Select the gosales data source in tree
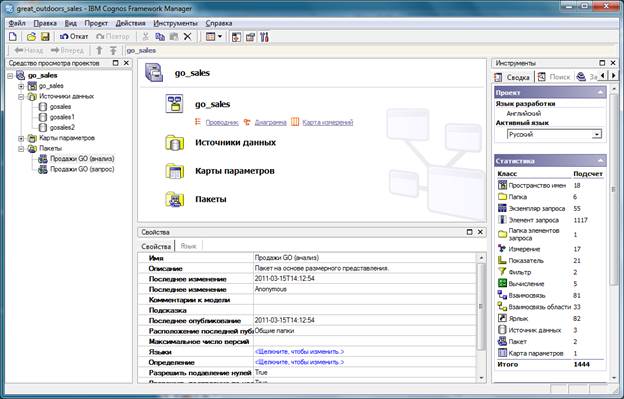The height and width of the screenshot is (399, 624). coord(60,107)
